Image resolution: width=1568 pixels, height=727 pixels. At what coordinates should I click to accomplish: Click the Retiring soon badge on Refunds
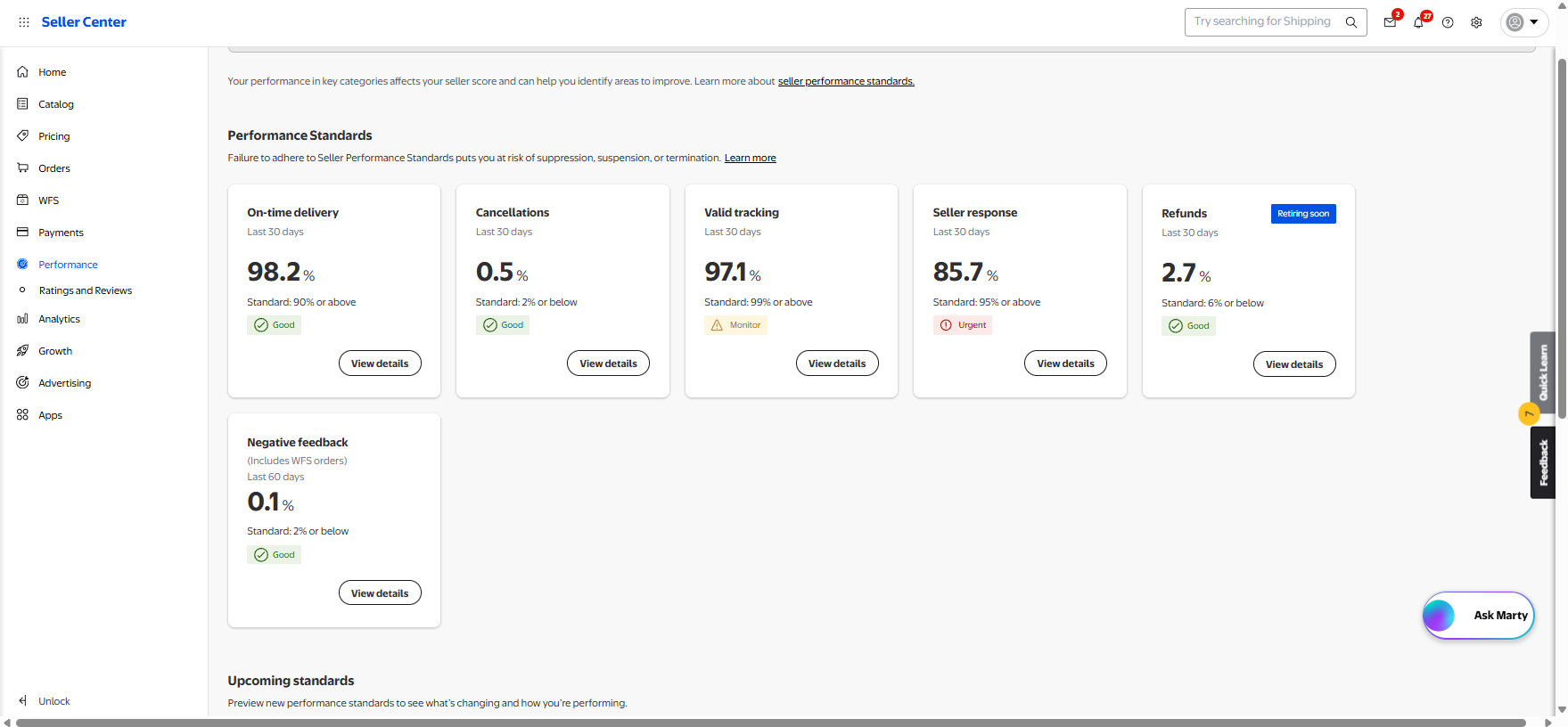(1303, 214)
